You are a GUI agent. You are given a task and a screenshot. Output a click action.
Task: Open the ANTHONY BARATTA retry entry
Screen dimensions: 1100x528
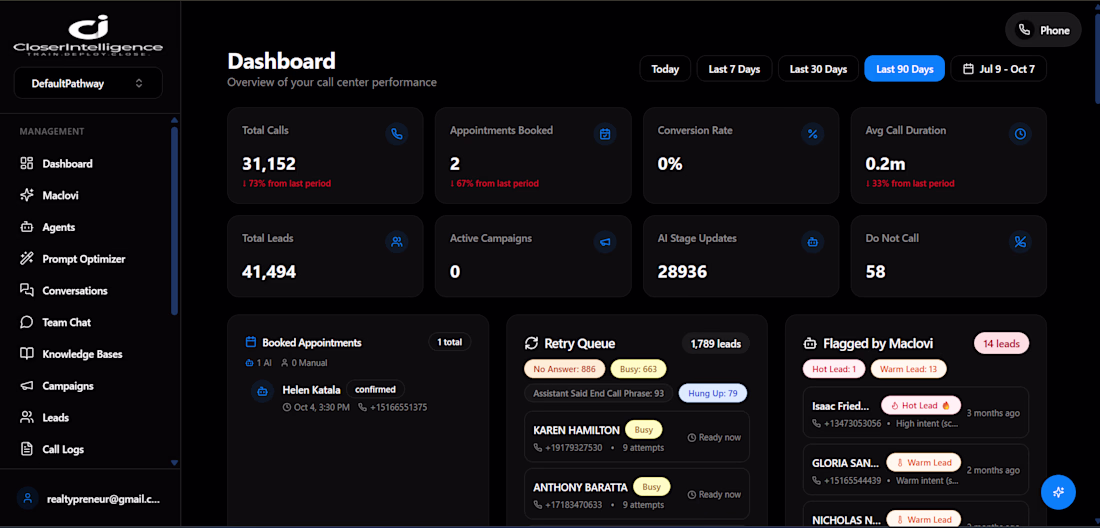coord(637,494)
